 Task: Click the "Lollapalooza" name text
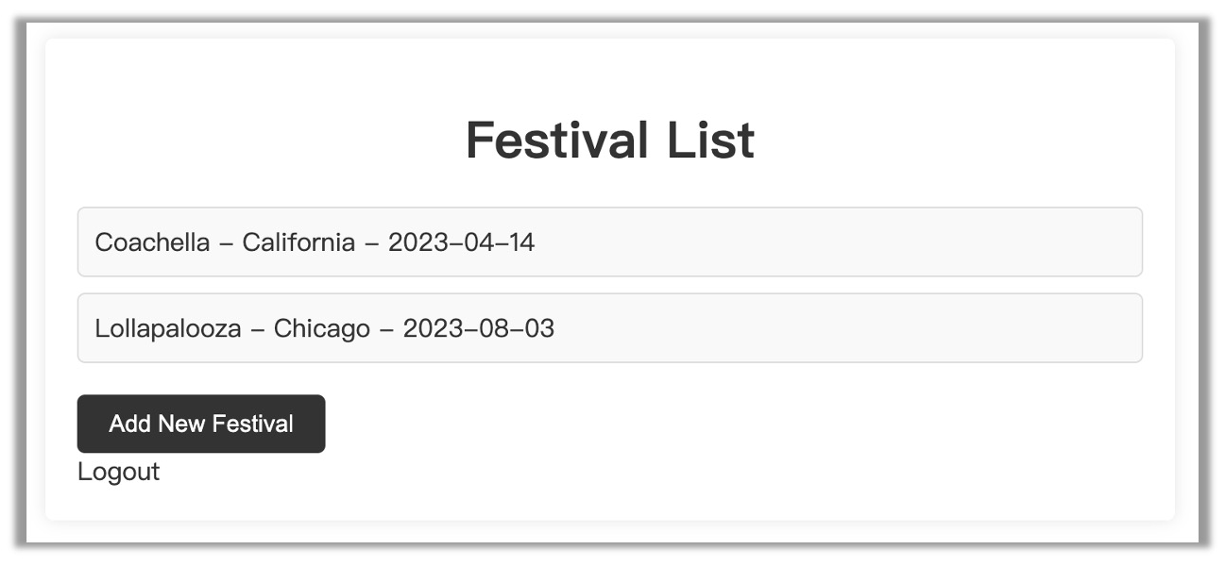pyautogui.click(x=168, y=328)
